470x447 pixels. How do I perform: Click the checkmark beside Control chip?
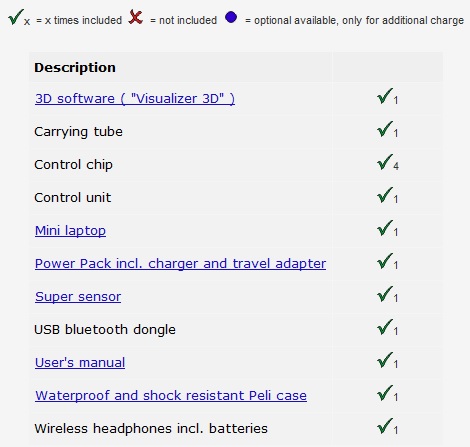tap(385, 162)
